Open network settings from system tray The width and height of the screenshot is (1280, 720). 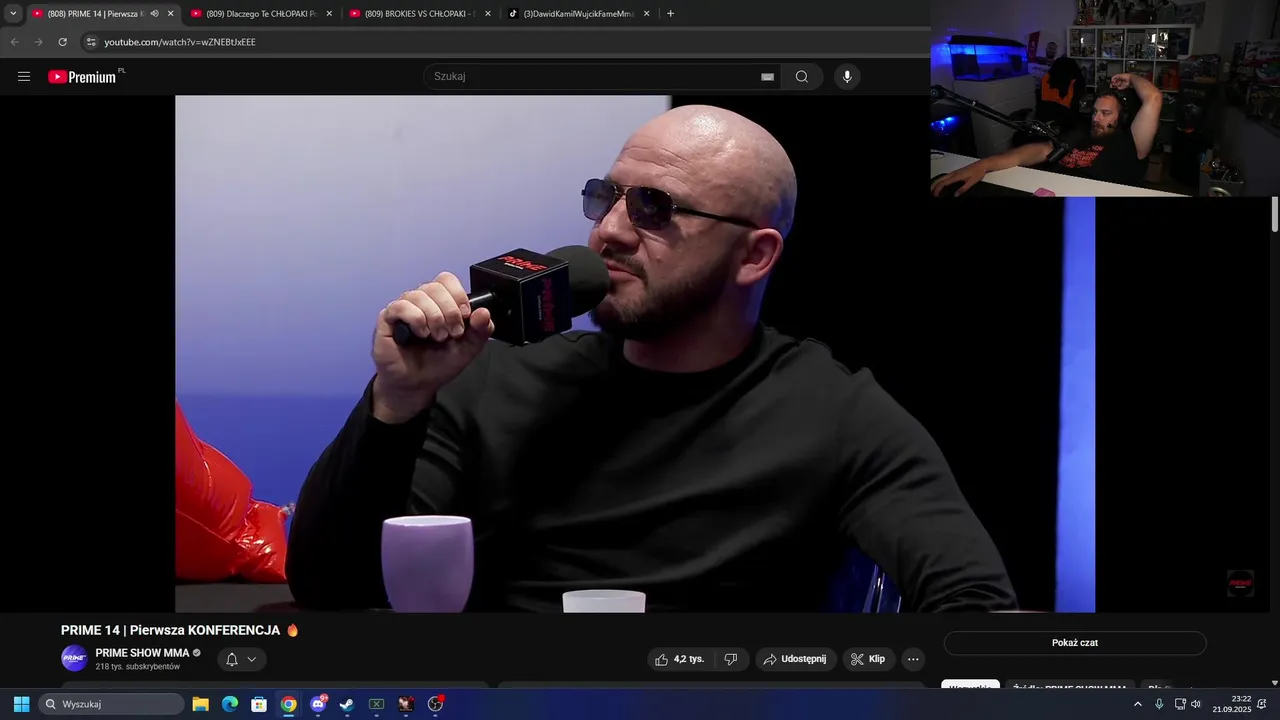click(1180, 704)
